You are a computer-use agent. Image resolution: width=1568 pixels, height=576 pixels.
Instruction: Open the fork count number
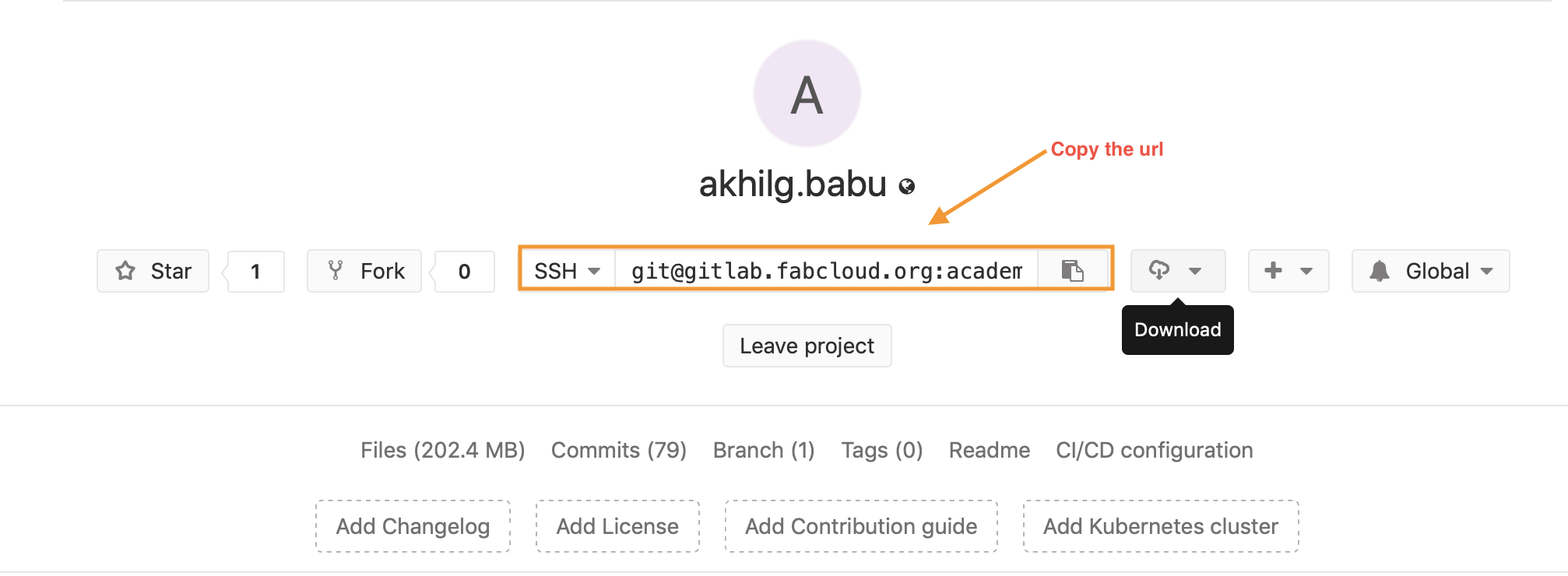coord(465,272)
